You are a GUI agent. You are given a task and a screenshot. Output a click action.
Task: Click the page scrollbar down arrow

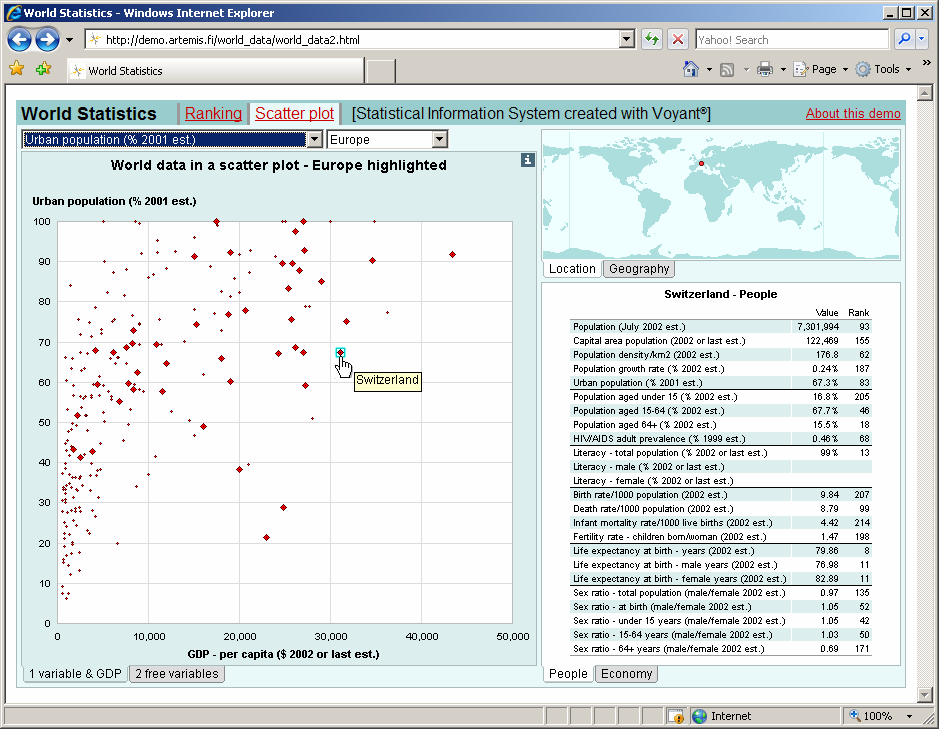[924, 695]
